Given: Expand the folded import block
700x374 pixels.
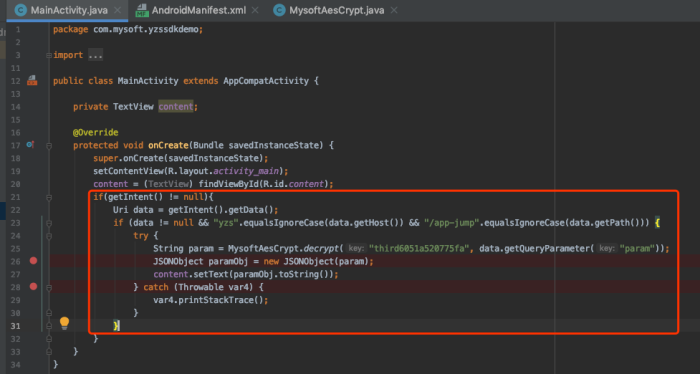Looking at the screenshot, I should pyautogui.click(x=49, y=55).
